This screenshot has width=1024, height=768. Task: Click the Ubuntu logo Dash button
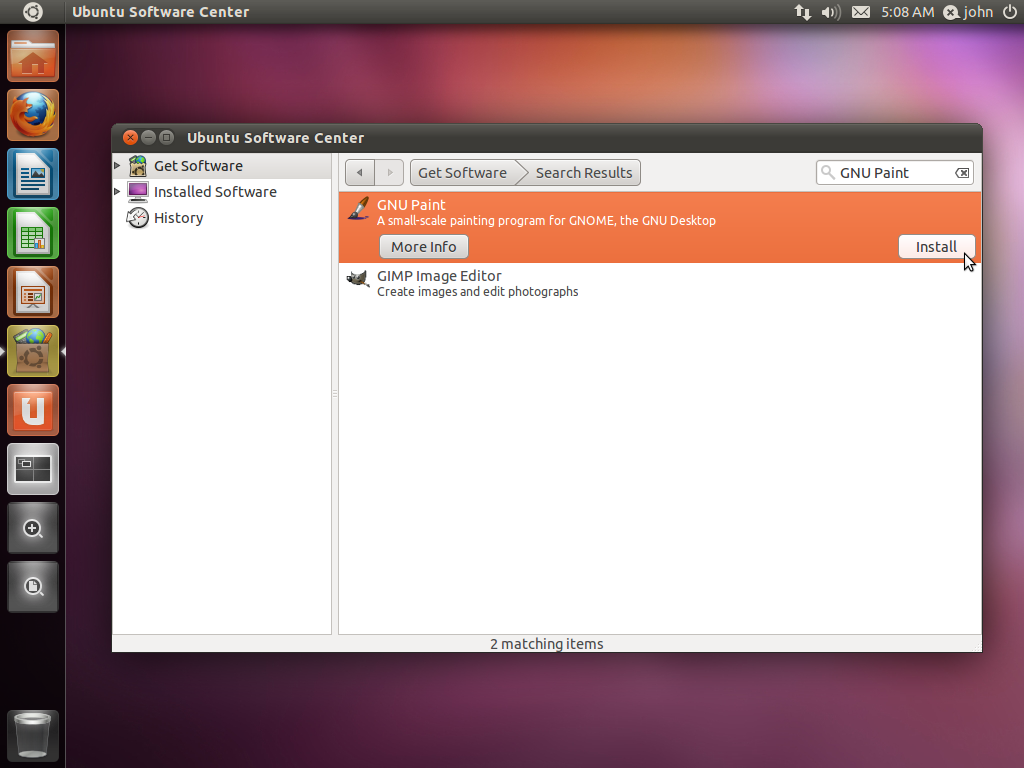point(33,12)
